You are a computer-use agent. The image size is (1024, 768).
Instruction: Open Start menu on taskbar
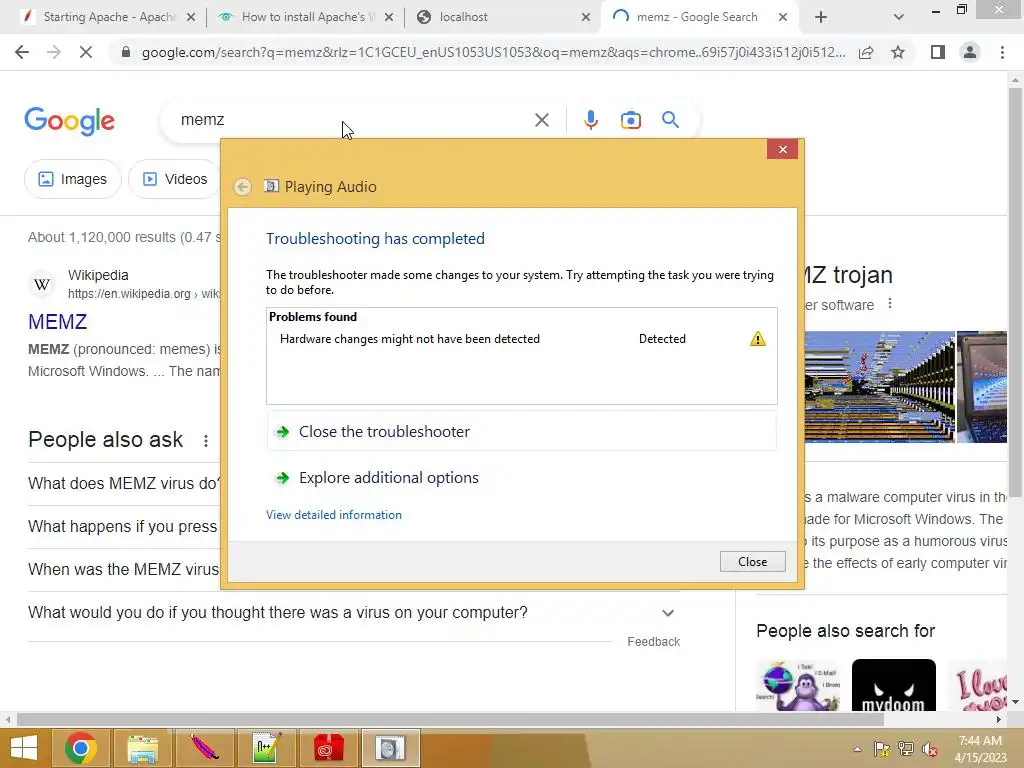(x=24, y=748)
